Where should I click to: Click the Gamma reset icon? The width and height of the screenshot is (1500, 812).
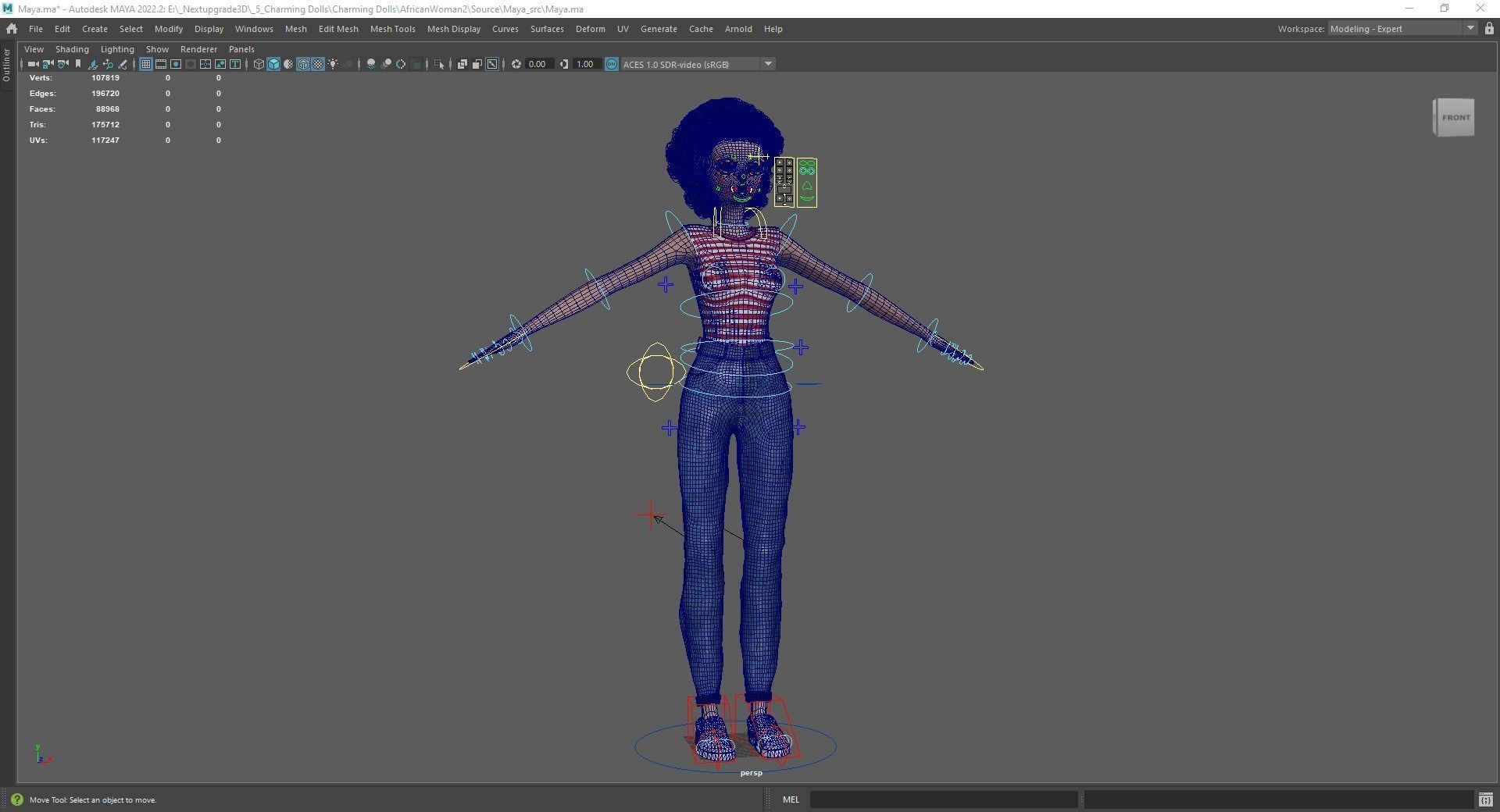coord(564,64)
